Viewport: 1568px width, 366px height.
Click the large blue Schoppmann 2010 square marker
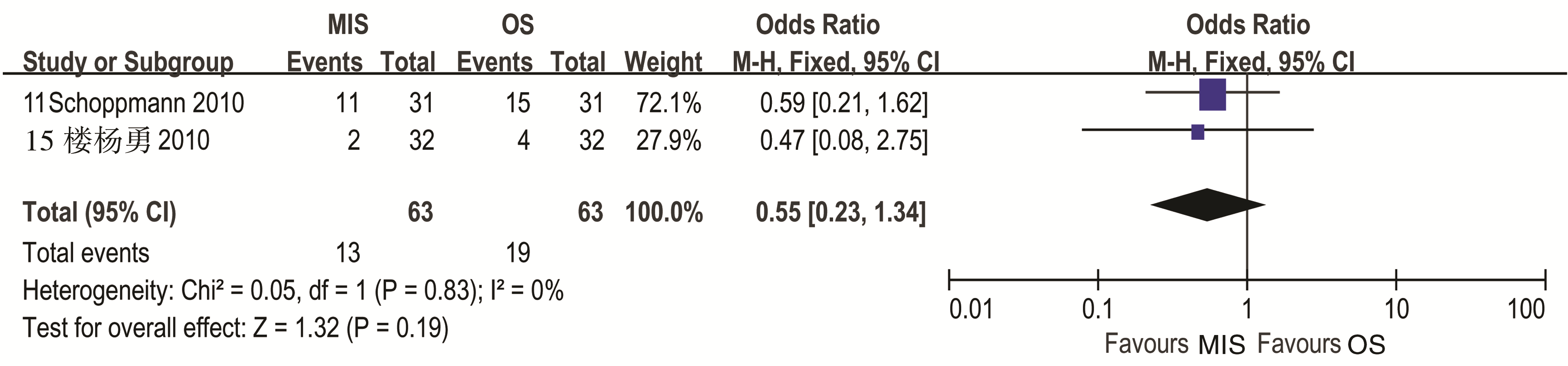[1212, 95]
